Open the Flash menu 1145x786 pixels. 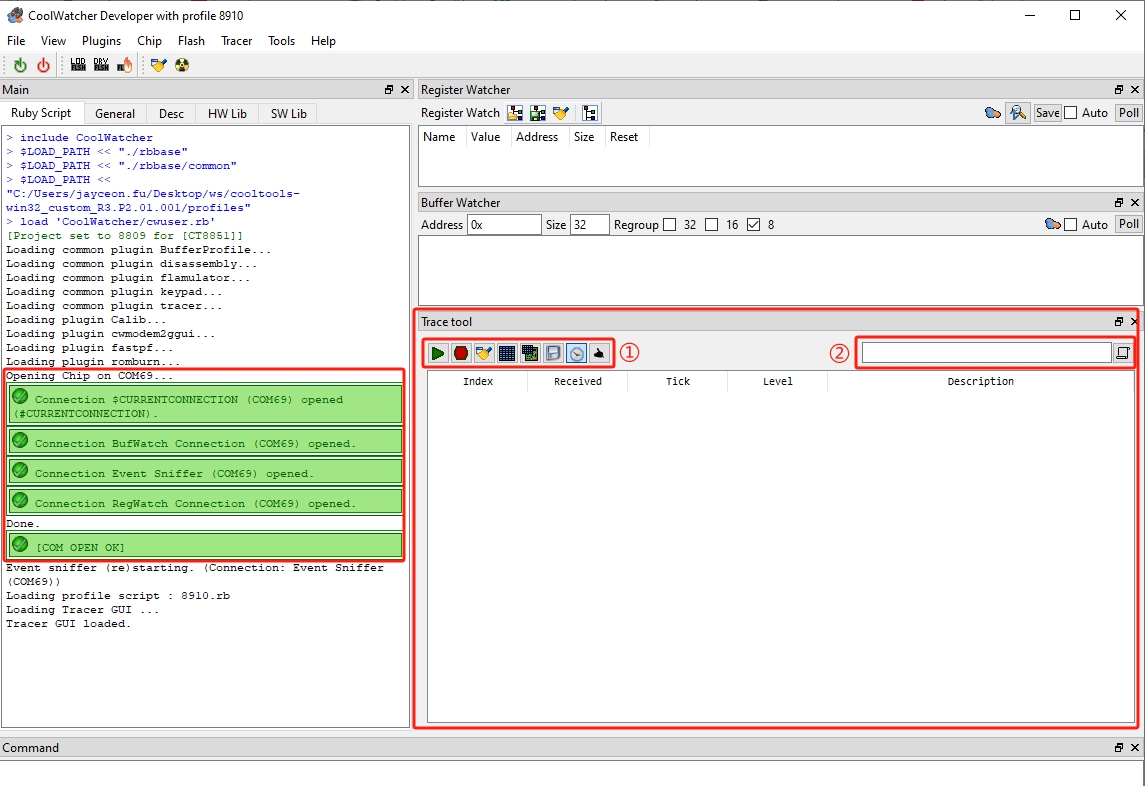pyautogui.click(x=191, y=41)
